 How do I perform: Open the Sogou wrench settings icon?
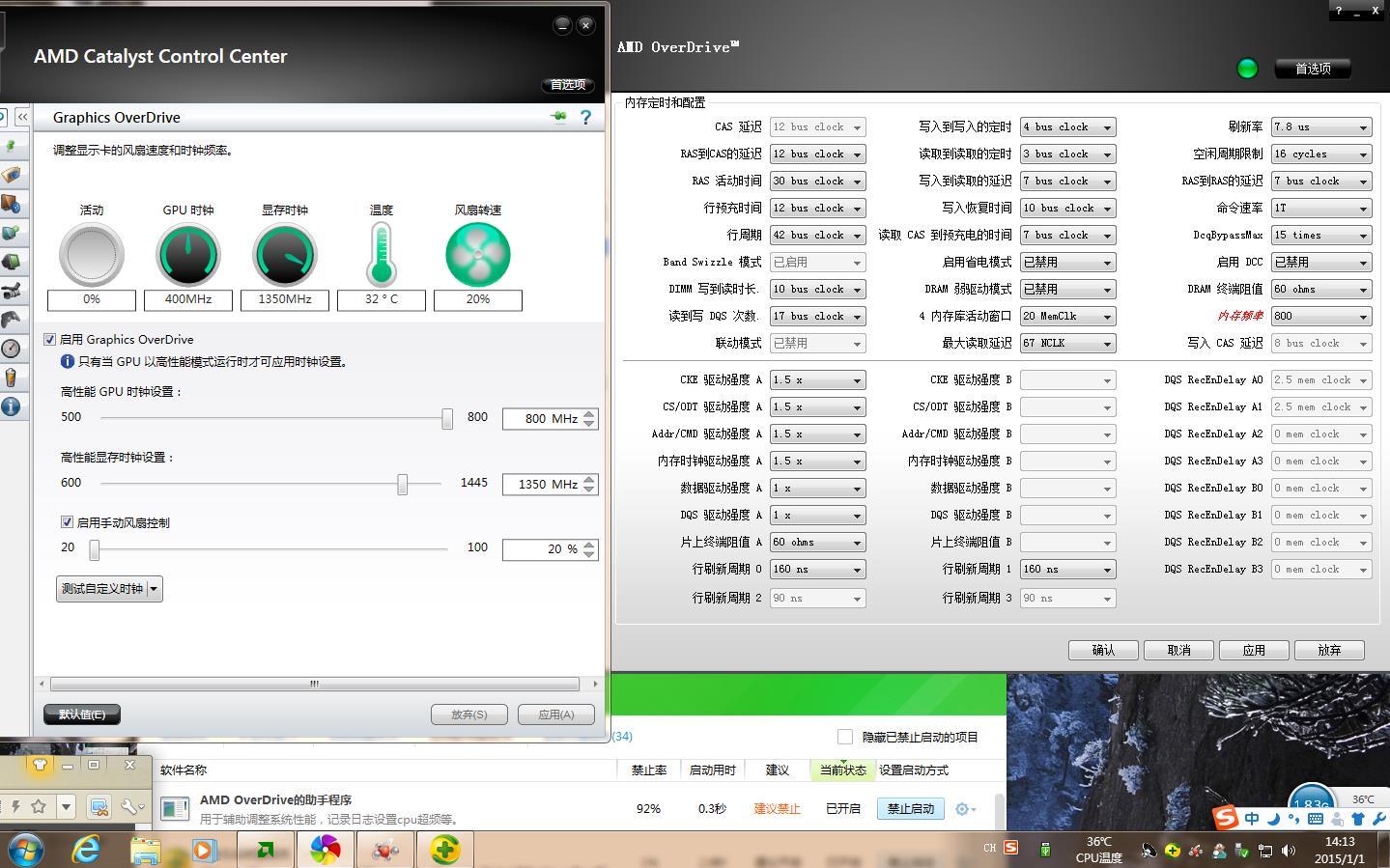(1378, 819)
